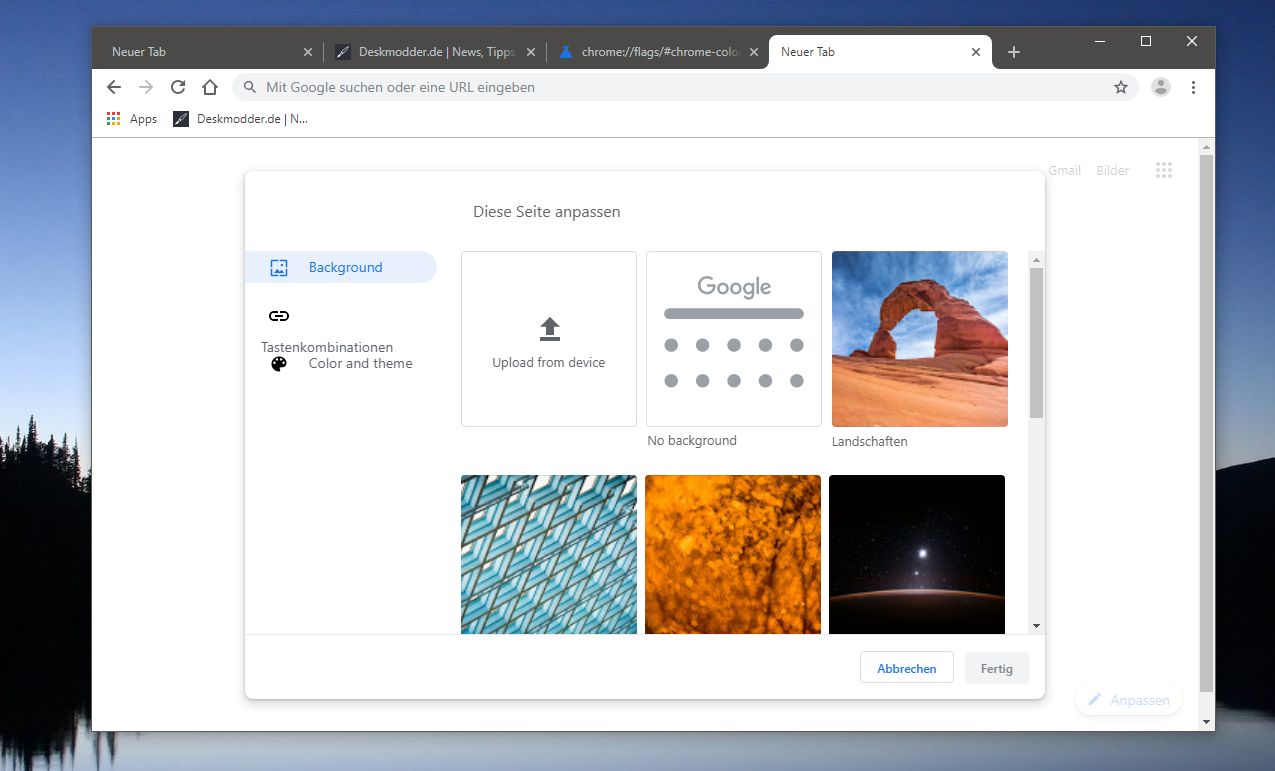Open Chrome's three-dot menu
Screen dimensions: 1275x771
point(1193,87)
